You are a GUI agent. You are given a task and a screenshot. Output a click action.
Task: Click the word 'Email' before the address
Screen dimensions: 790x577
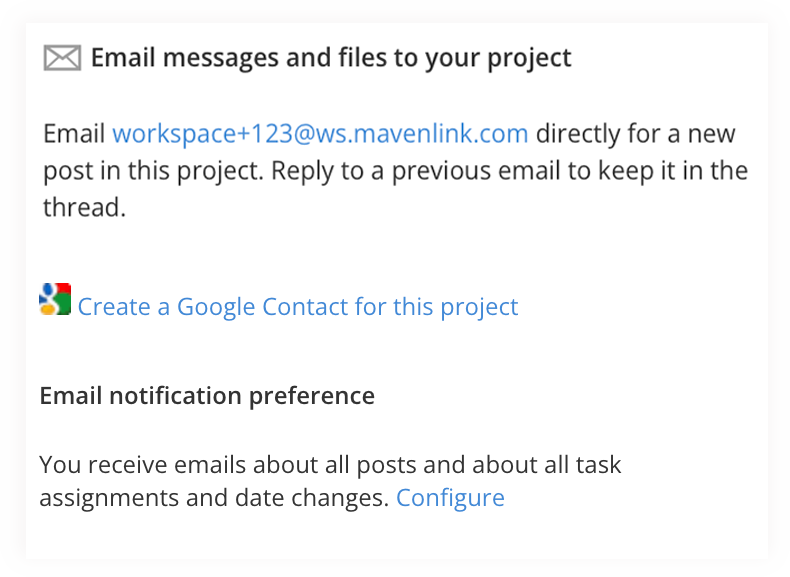pyautogui.click(x=74, y=134)
